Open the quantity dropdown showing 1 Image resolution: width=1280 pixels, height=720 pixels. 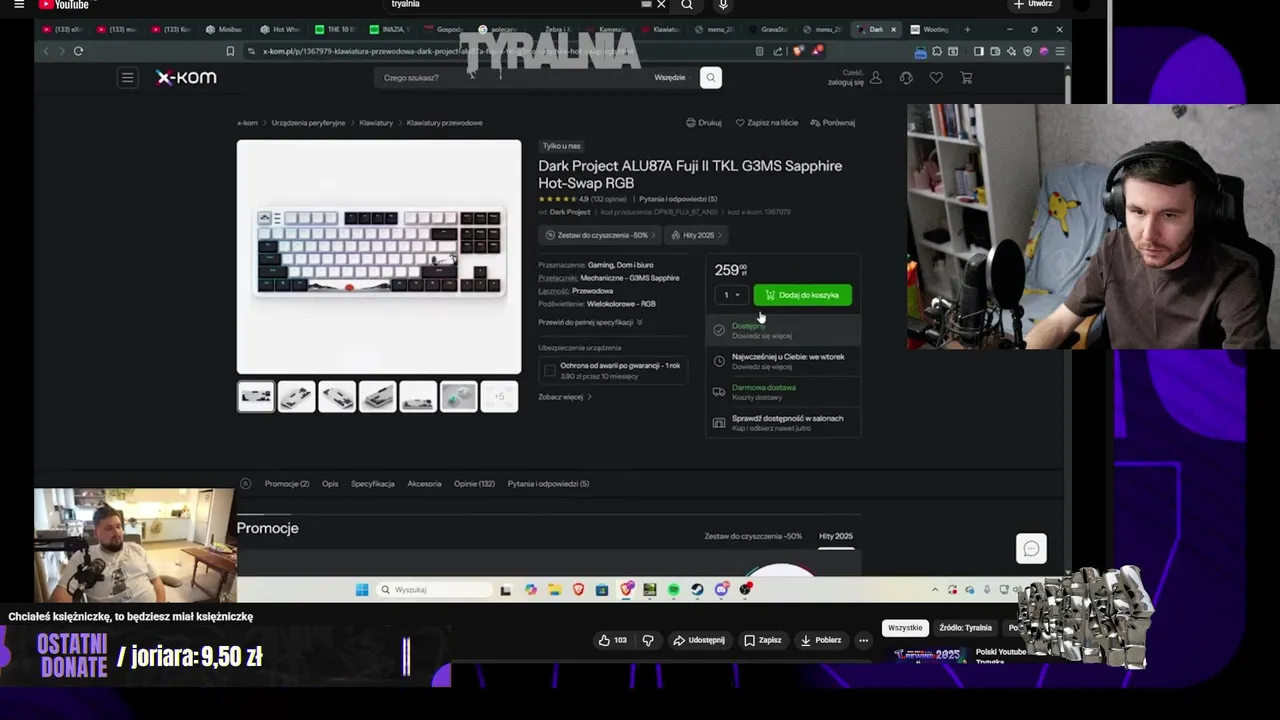pos(731,295)
